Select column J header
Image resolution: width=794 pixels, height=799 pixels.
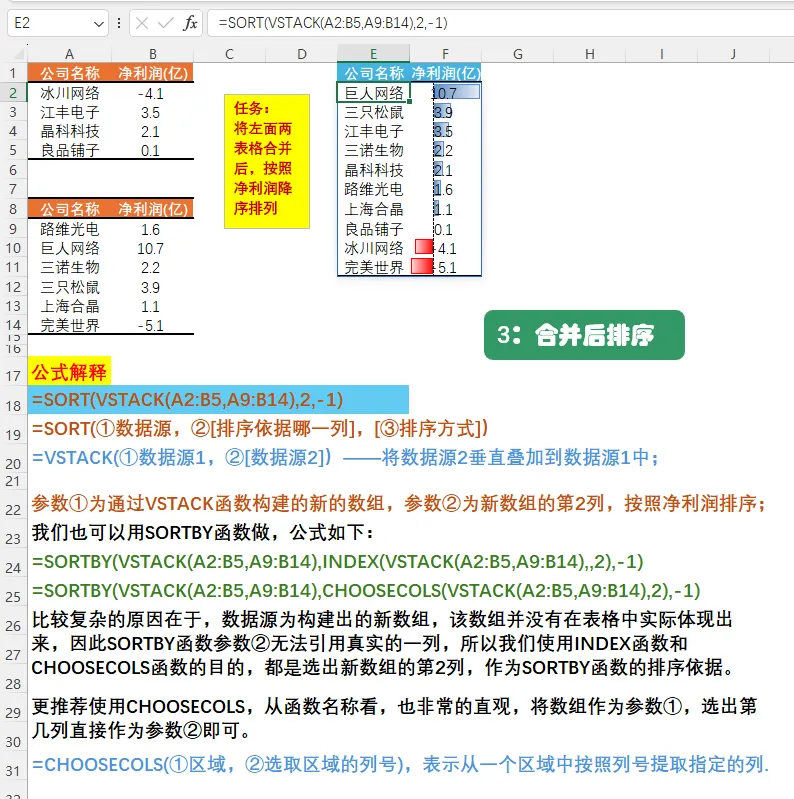pyautogui.click(x=733, y=54)
